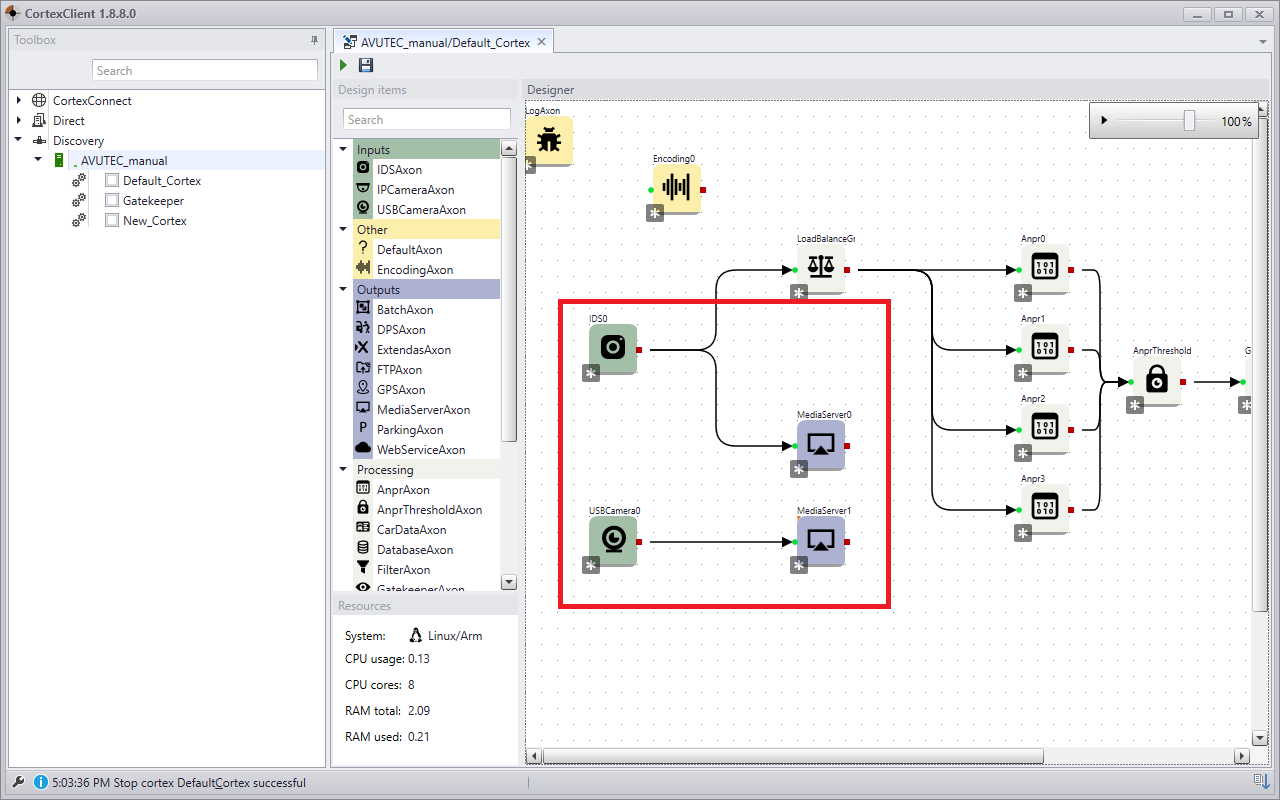This screenshot has width=1280, height=800.
Task: Collapse the AVUTEC_manual tree node
Action: pos(38,161)
